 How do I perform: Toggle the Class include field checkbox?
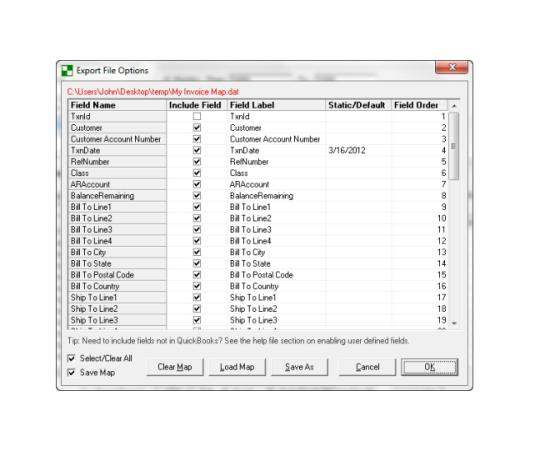(x=197, y=173)
